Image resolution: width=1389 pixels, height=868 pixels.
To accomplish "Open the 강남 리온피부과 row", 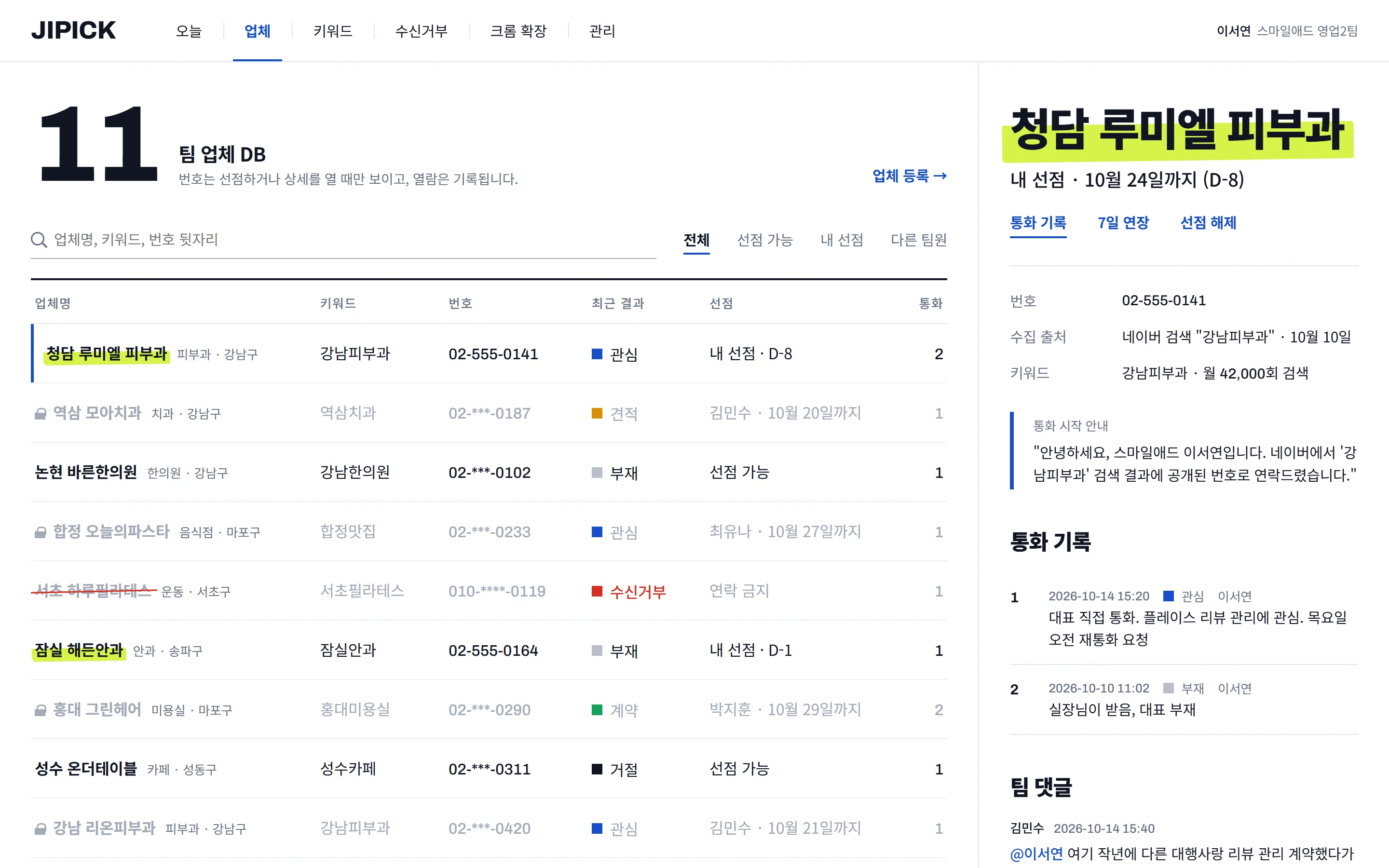I will pyautogui.click(x=489, y=828).
